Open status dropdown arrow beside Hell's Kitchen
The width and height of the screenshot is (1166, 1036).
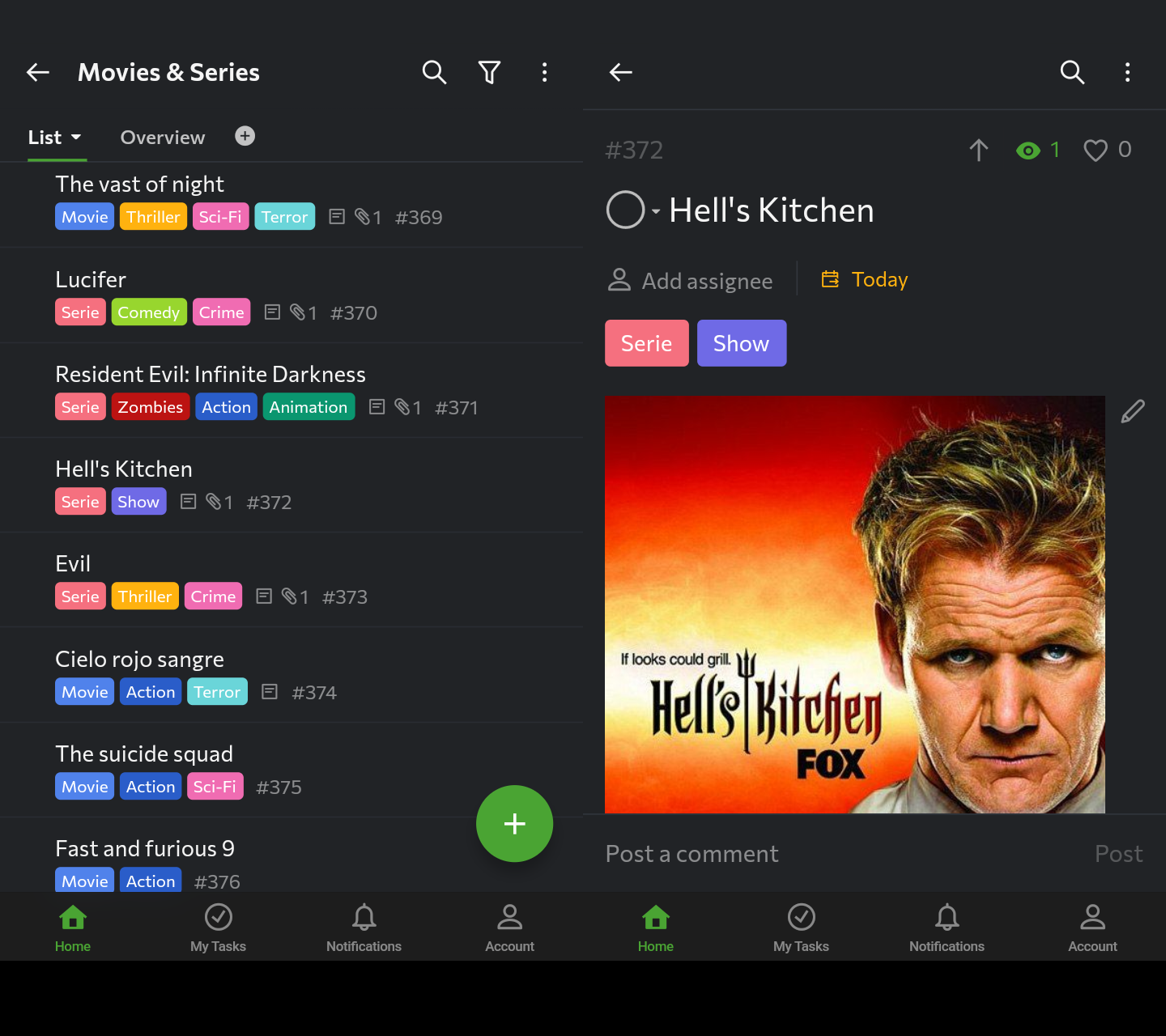point(656,211)
